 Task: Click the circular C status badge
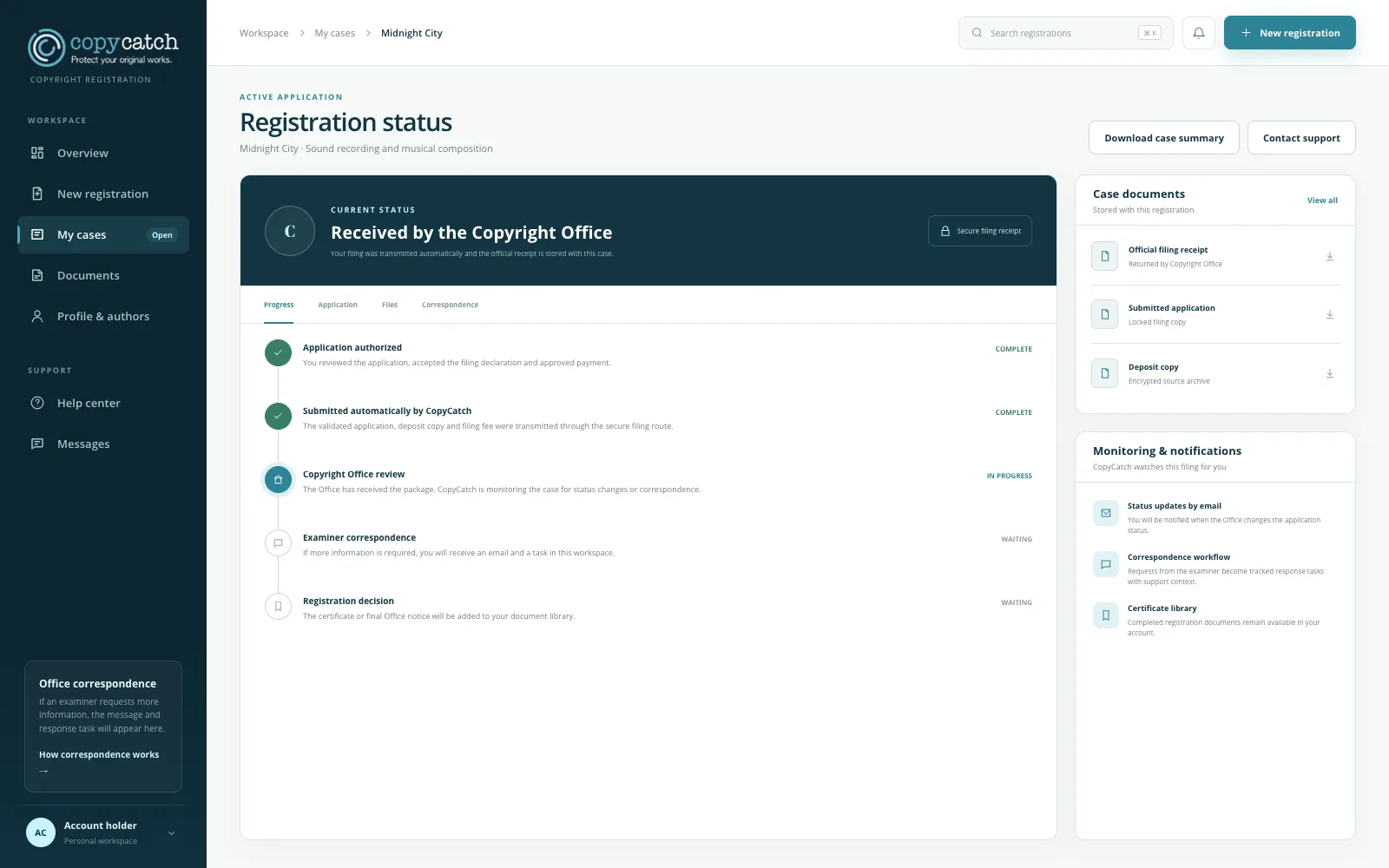pyautogui.click(x=290, y=231)
